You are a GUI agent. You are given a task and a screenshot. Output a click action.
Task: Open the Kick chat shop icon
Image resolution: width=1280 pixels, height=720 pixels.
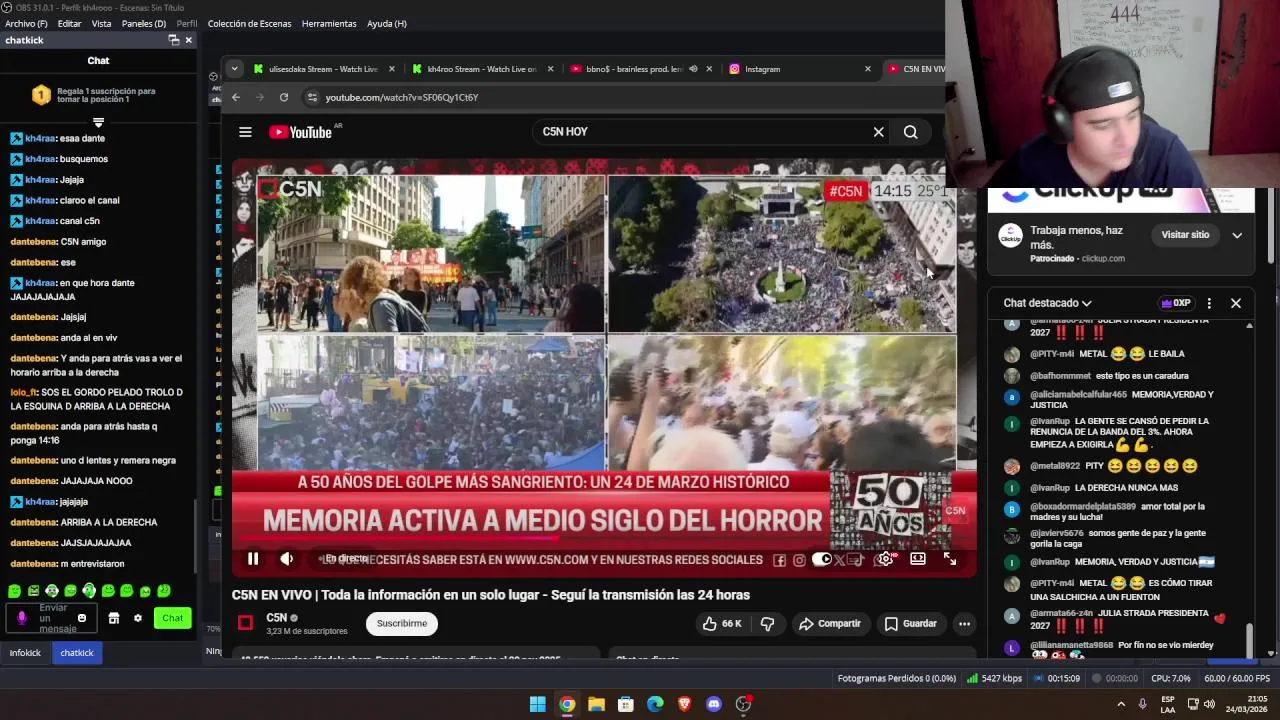pos(114,618)
